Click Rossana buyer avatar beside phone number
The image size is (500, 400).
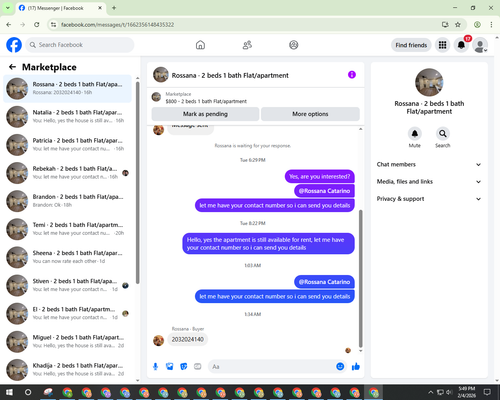158,340
